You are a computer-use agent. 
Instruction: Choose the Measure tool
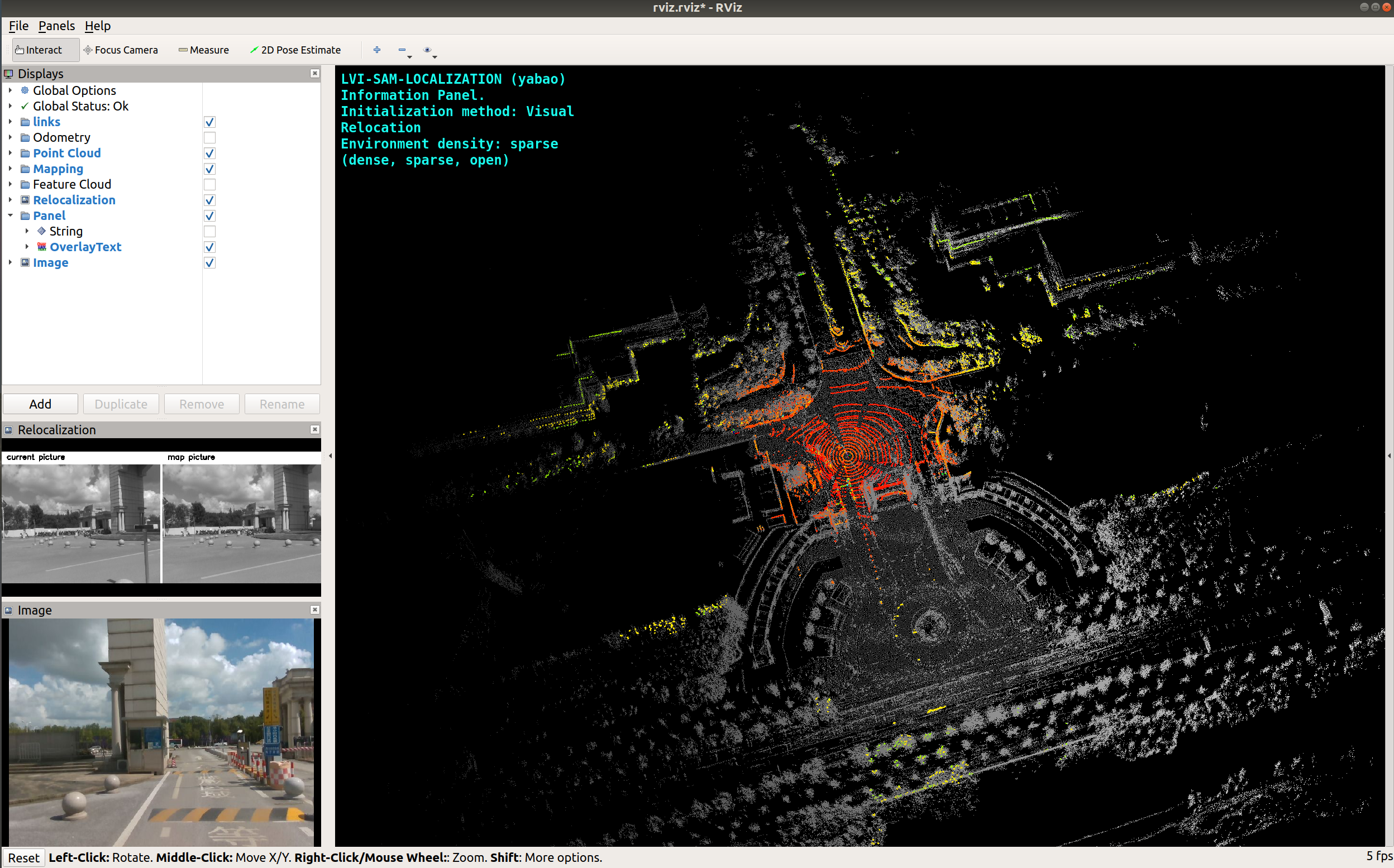click(203, 50)
